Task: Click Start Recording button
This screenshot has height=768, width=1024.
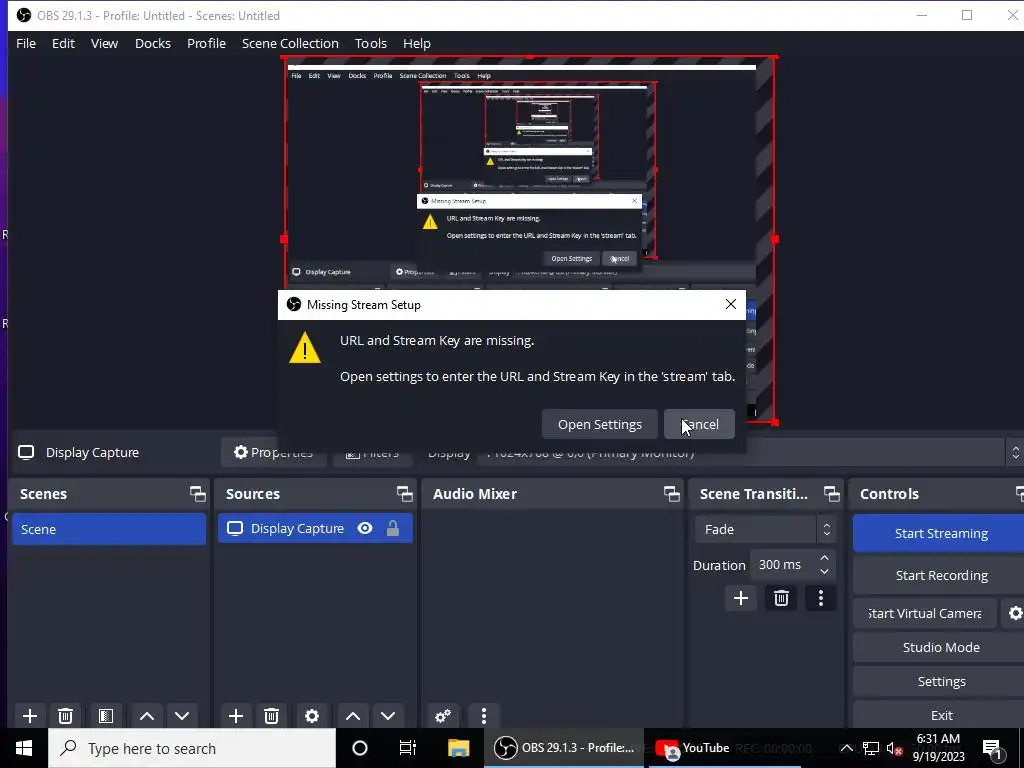Action: pyautogui.click(x=940, y=575)
